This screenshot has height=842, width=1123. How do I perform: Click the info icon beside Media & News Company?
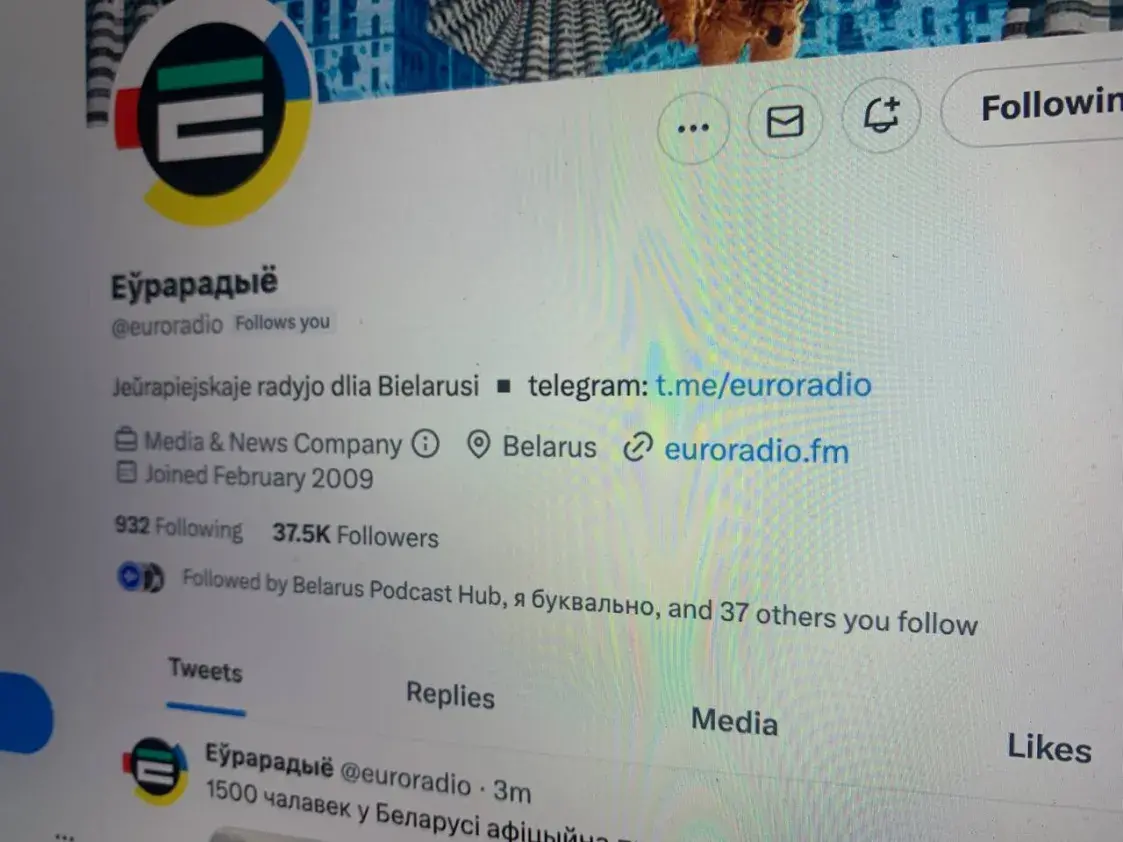[x=425, y=444]
